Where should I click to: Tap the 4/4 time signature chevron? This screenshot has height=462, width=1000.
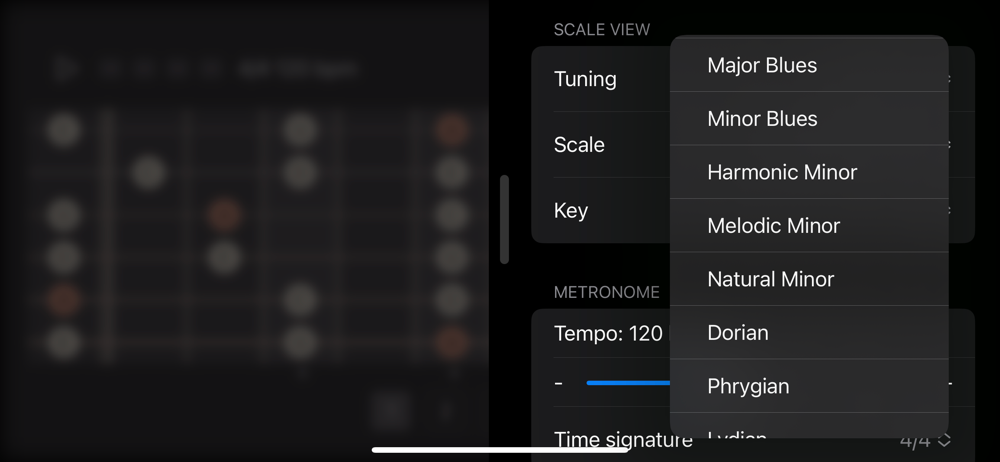(x=945, y=440)
